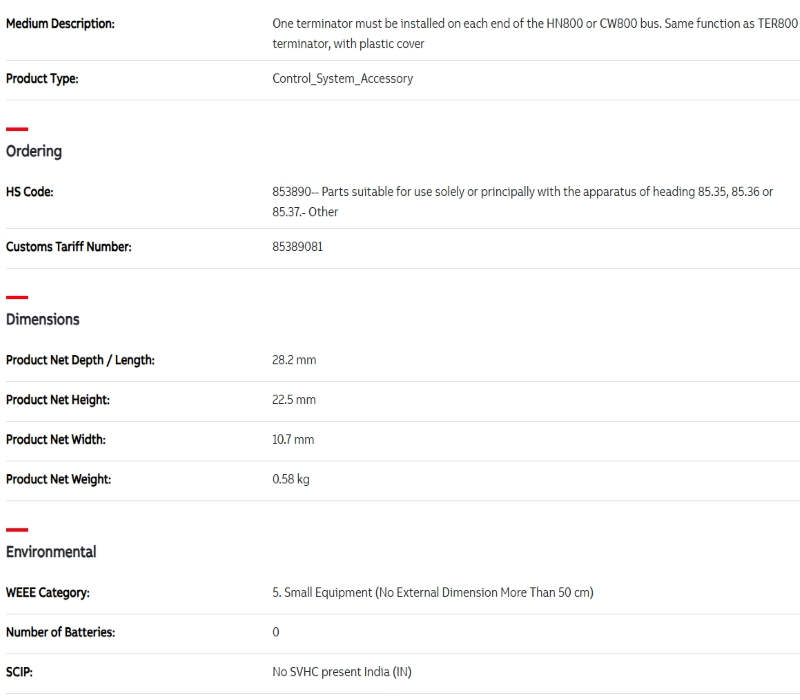The image size is (800, 700).
Task: Click the No SVHC present India text
Action: click(x=341, y=672)
